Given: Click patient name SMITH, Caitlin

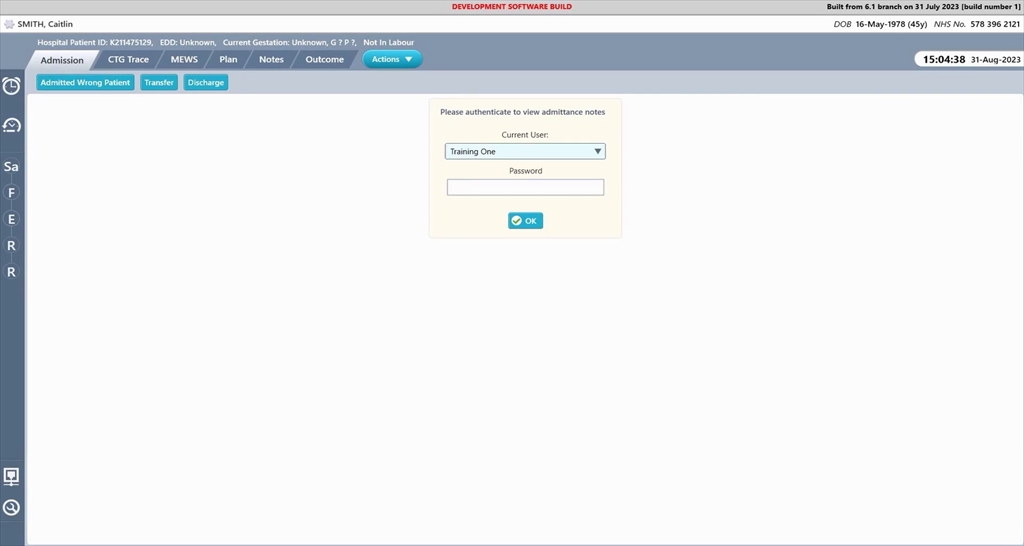Looking at the screenshot, I should (45, 24).
